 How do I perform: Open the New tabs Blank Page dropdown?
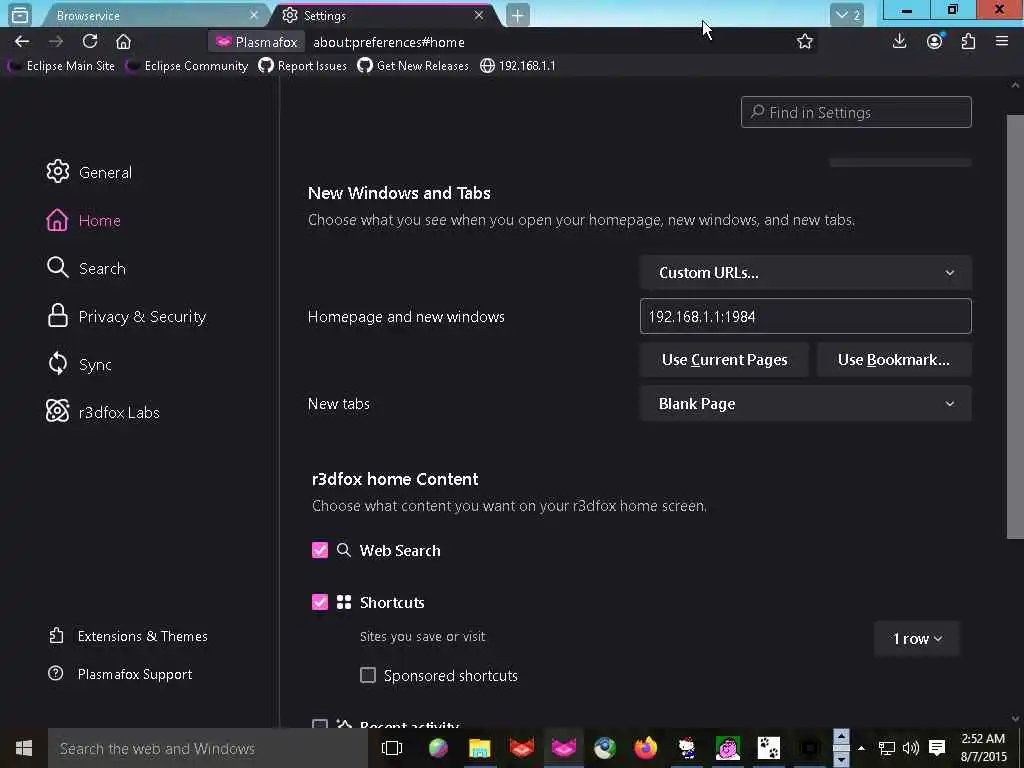[x=806, y=404]
